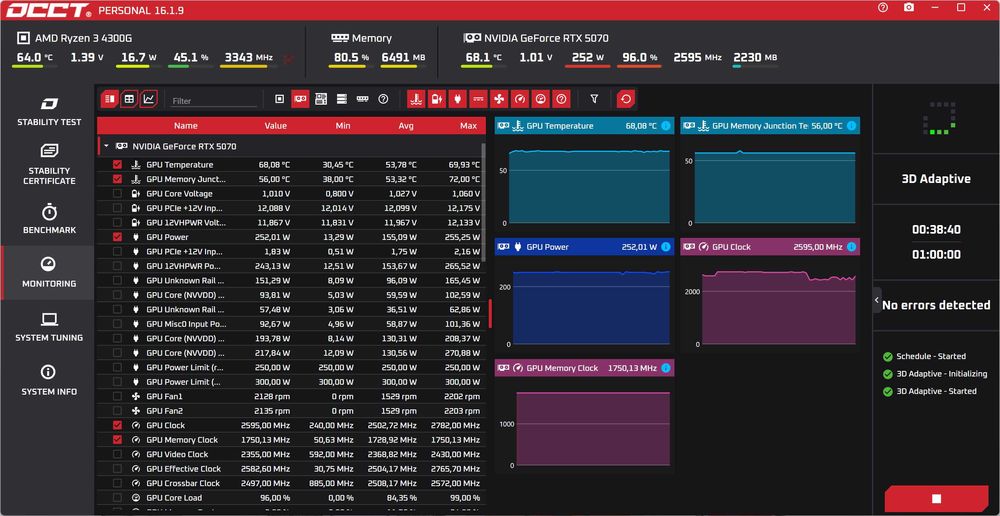This screenshot has height=516, width=1000.
Task: Uncheck the GPU Temperature checkbox
Action: click(x=117, y=165)
